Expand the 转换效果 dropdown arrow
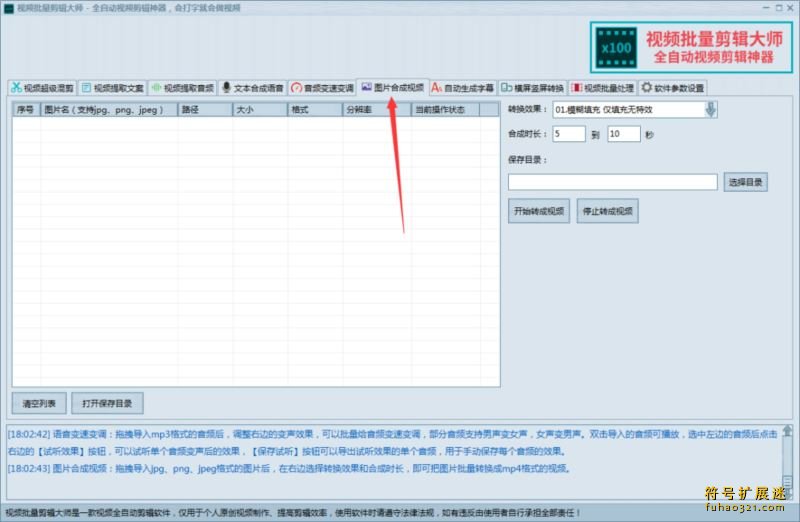 pos(711,110)
